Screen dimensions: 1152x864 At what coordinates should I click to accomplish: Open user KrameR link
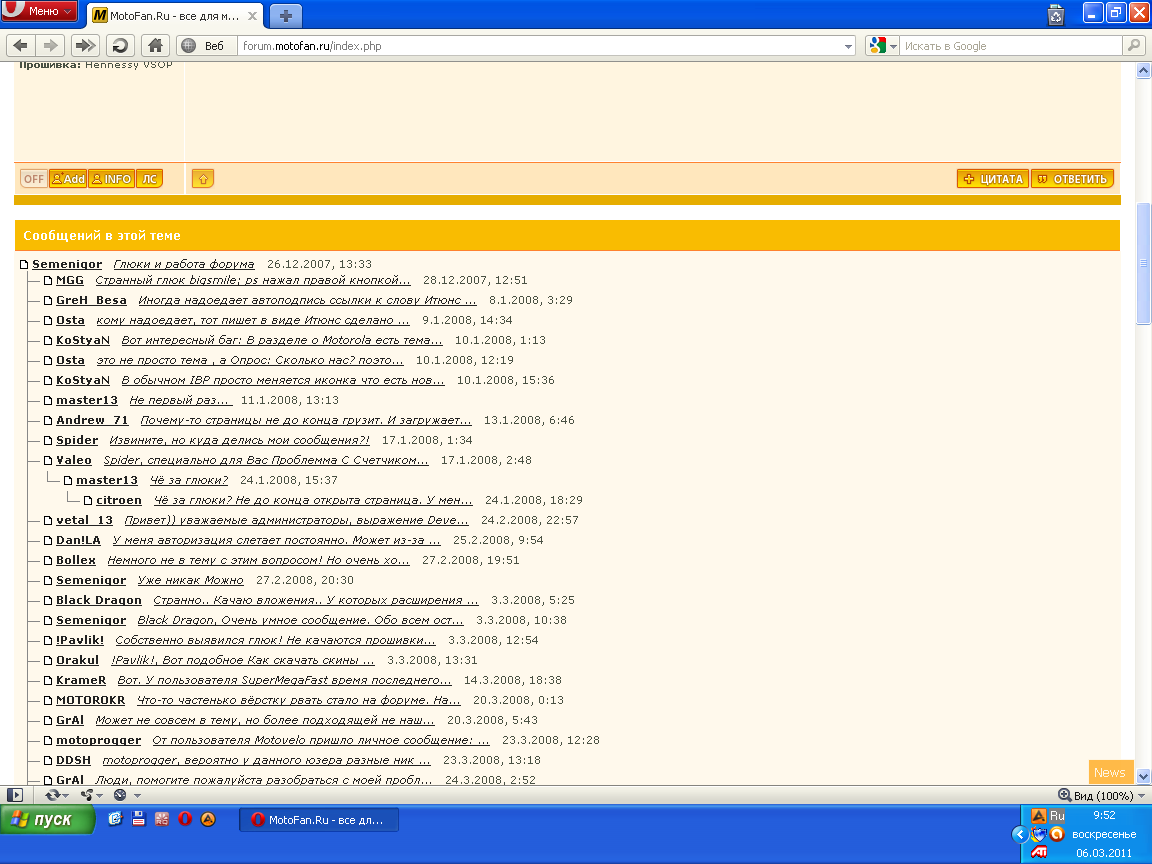81,680
